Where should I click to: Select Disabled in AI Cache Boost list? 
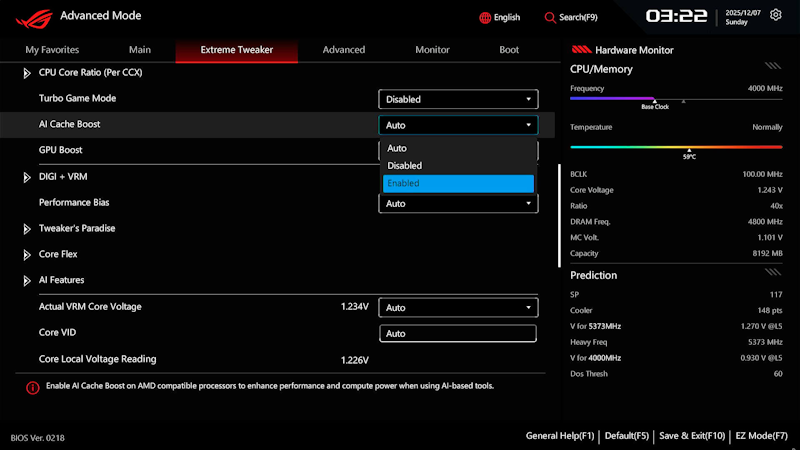458,166
